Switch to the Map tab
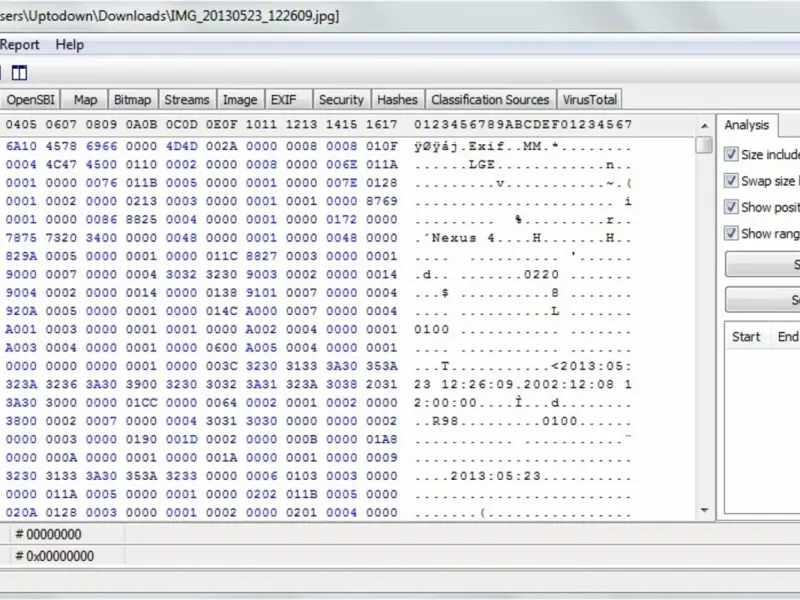800x600 pixels. coord(85,99)
